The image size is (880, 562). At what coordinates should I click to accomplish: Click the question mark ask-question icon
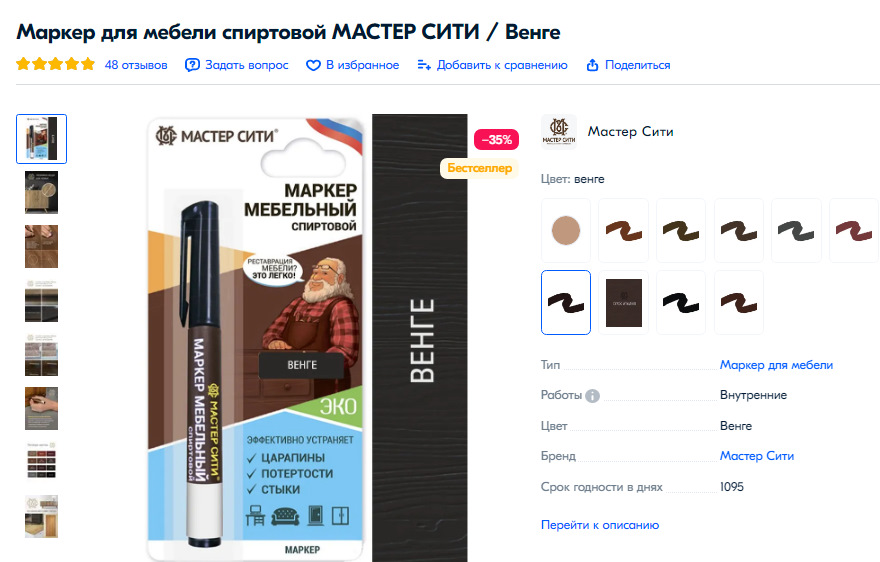coord(192,65)
